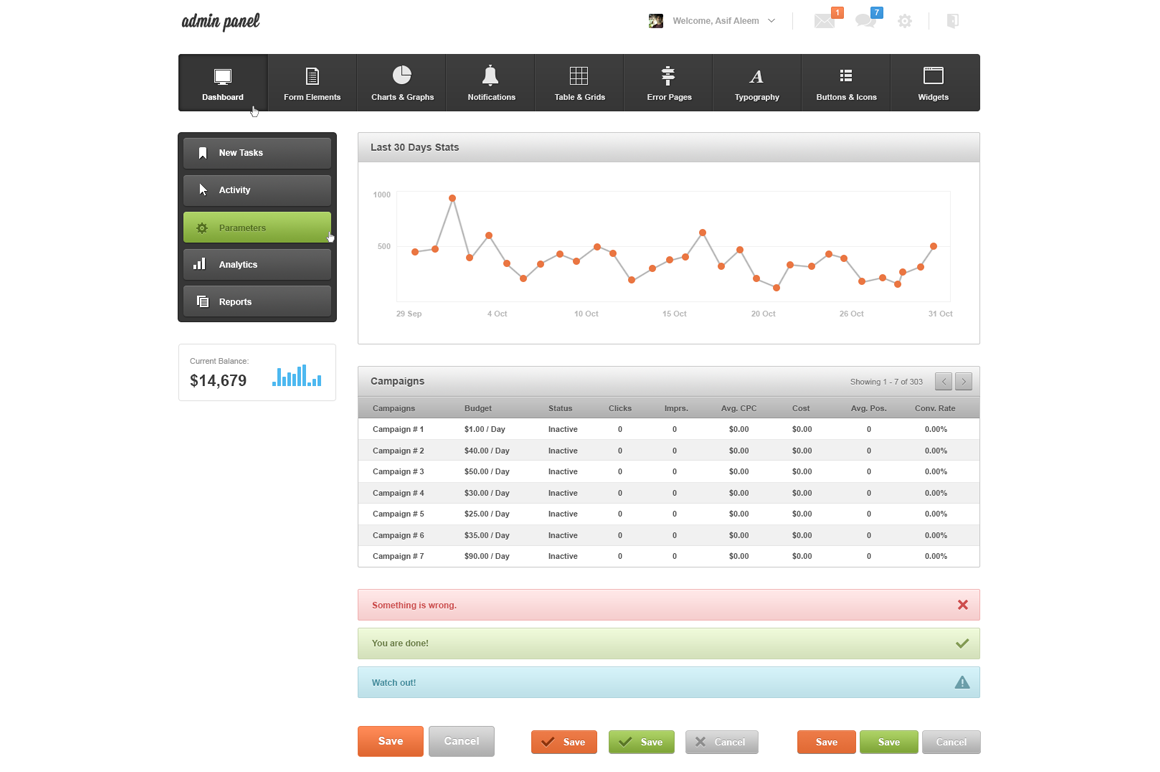The height and width of the screenshot is (772, 1160).
Task: Click checkmark on 'You are done!' alert
Action: click(962, 644)
